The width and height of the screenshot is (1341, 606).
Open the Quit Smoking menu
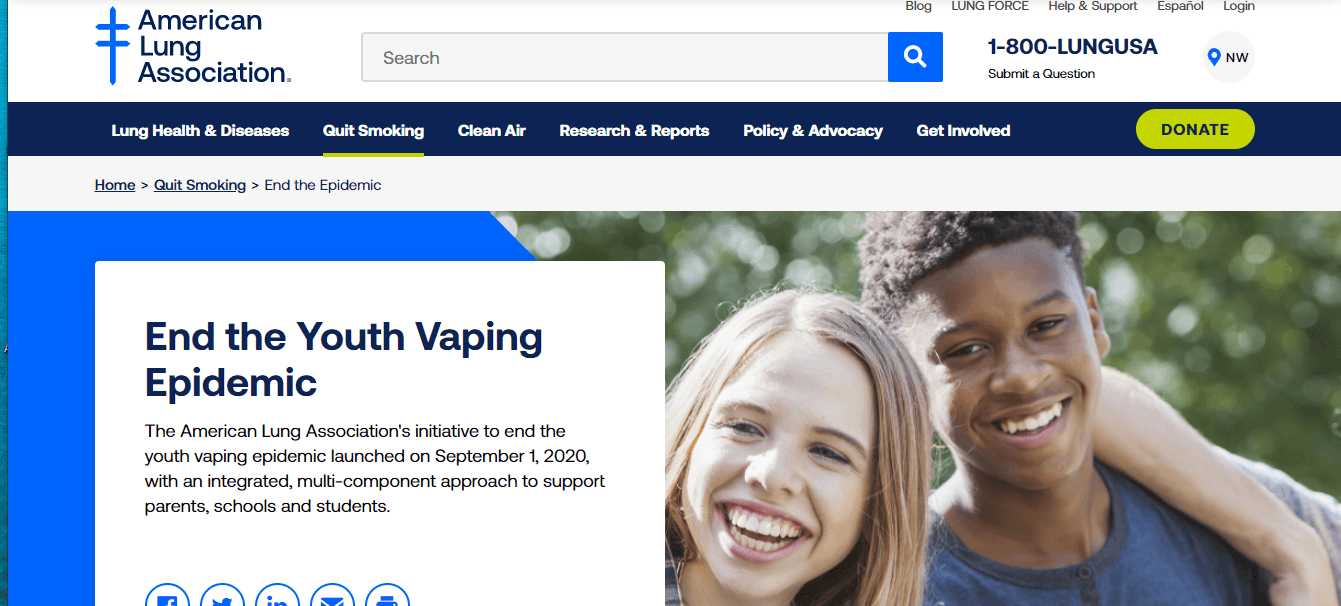tap(373, 130)
